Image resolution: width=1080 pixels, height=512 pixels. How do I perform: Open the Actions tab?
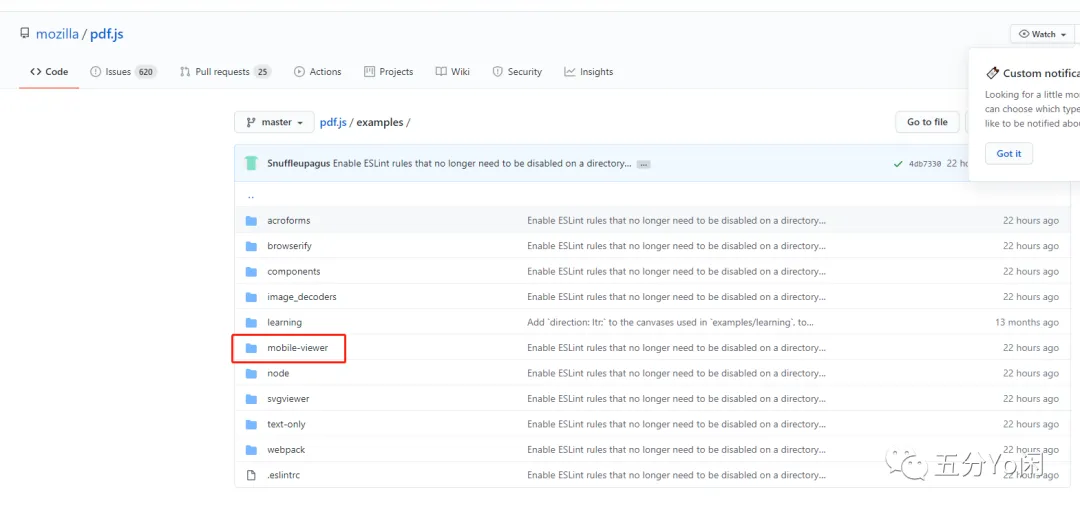(x=318, y=72)
